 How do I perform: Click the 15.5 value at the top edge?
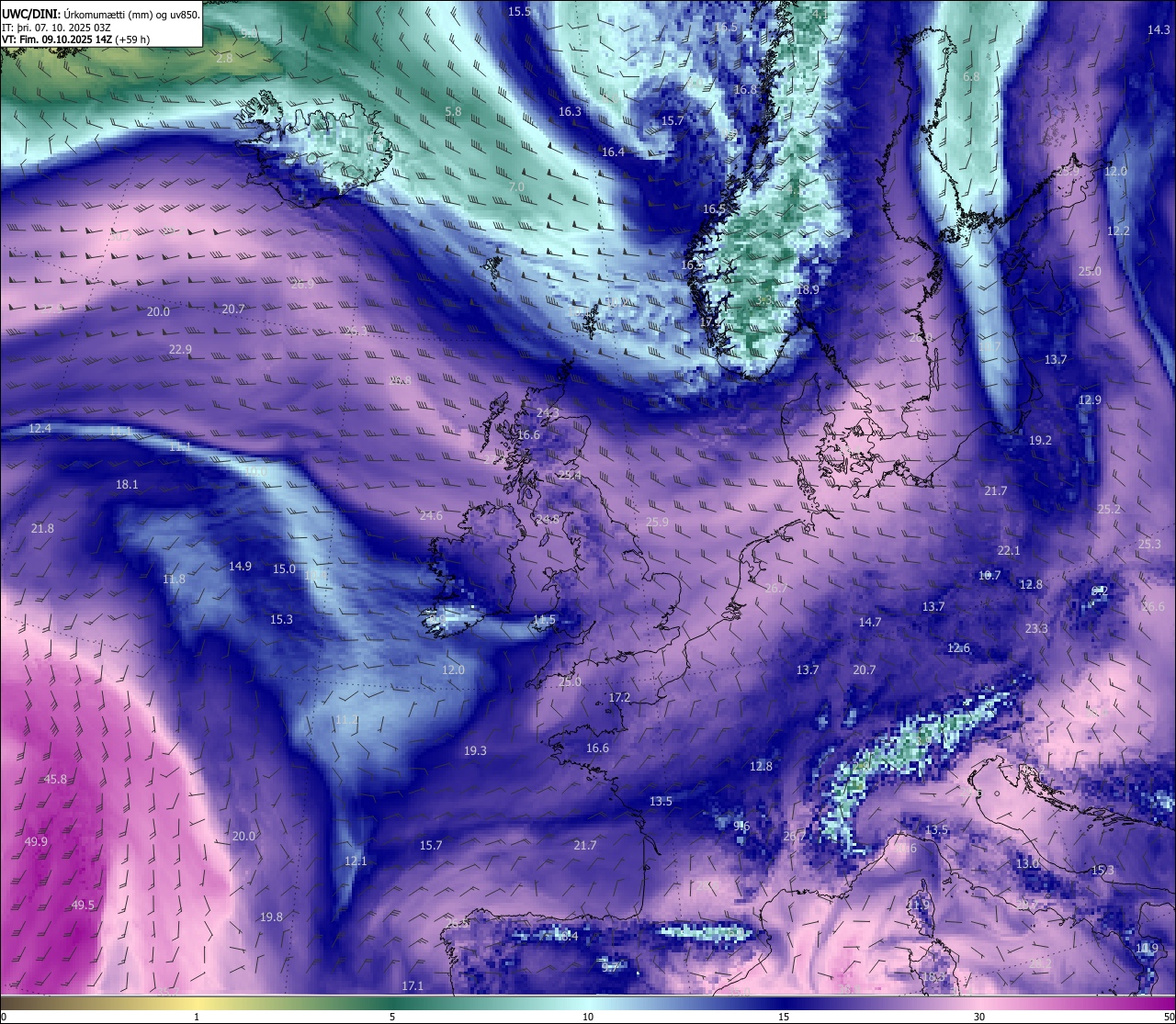[x=520, y=11]
